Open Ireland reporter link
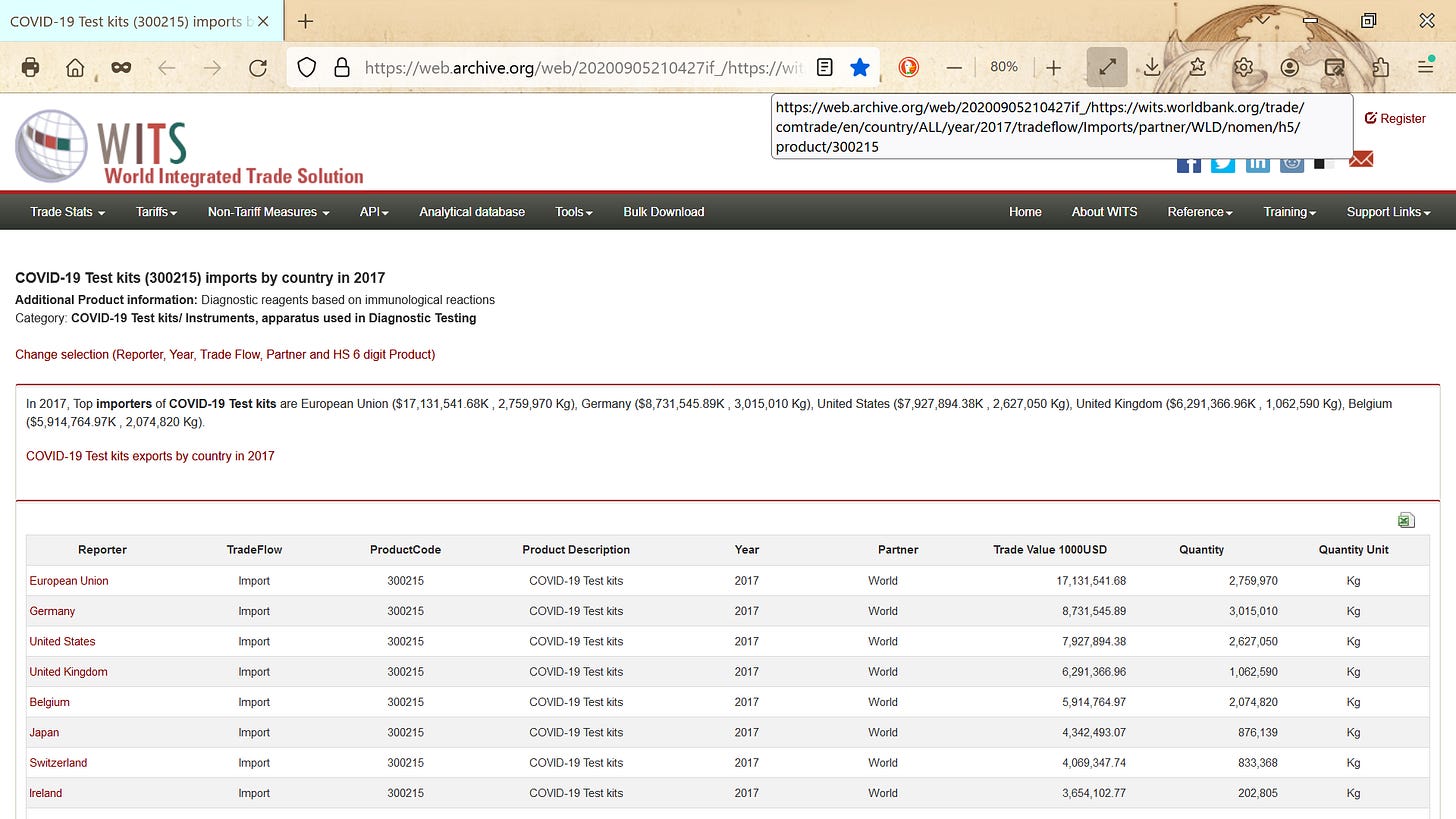This screenshot has width=1456, height=819. point(45,793)
